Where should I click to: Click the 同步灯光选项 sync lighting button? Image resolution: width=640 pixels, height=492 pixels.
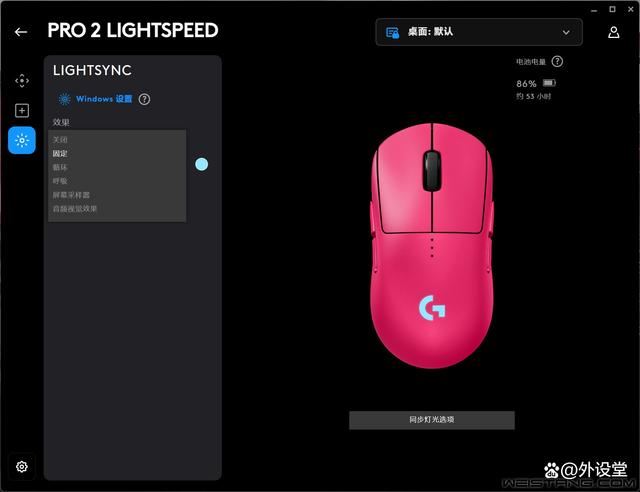tap(432, 420)
